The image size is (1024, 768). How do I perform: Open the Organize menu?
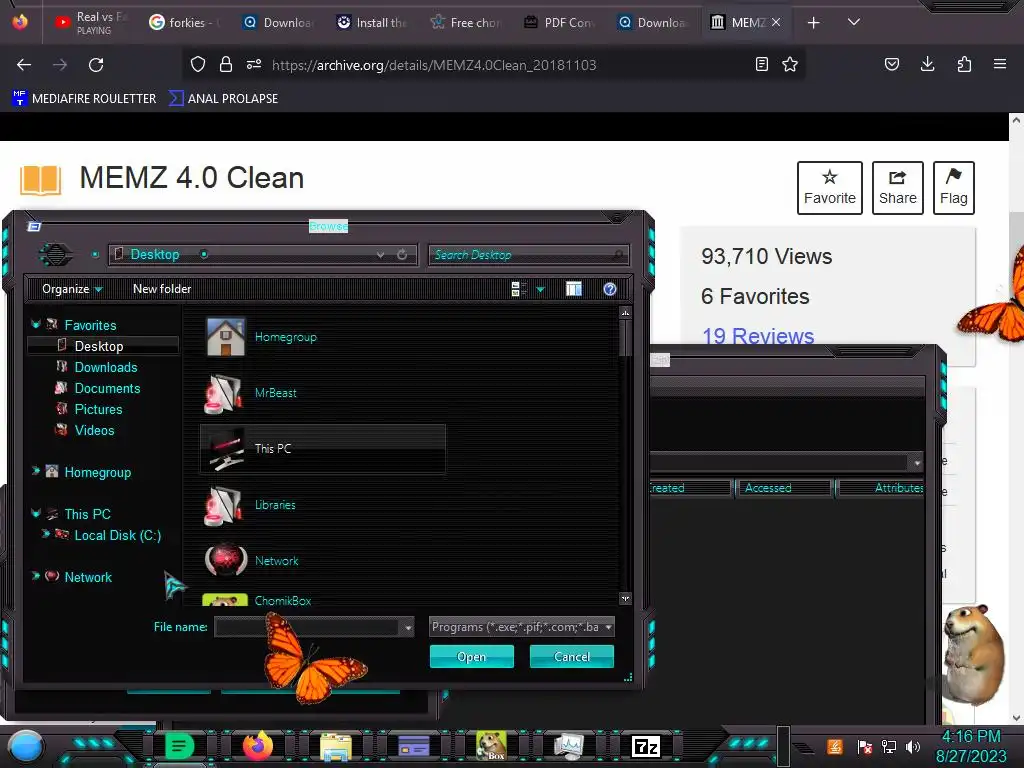72,289
